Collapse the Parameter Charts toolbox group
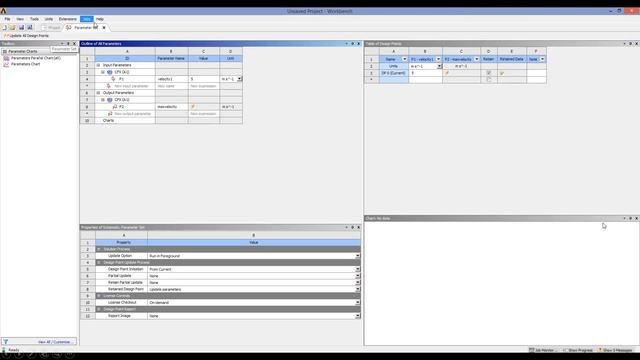Viewport: 640px width, 360px height. 4,51
